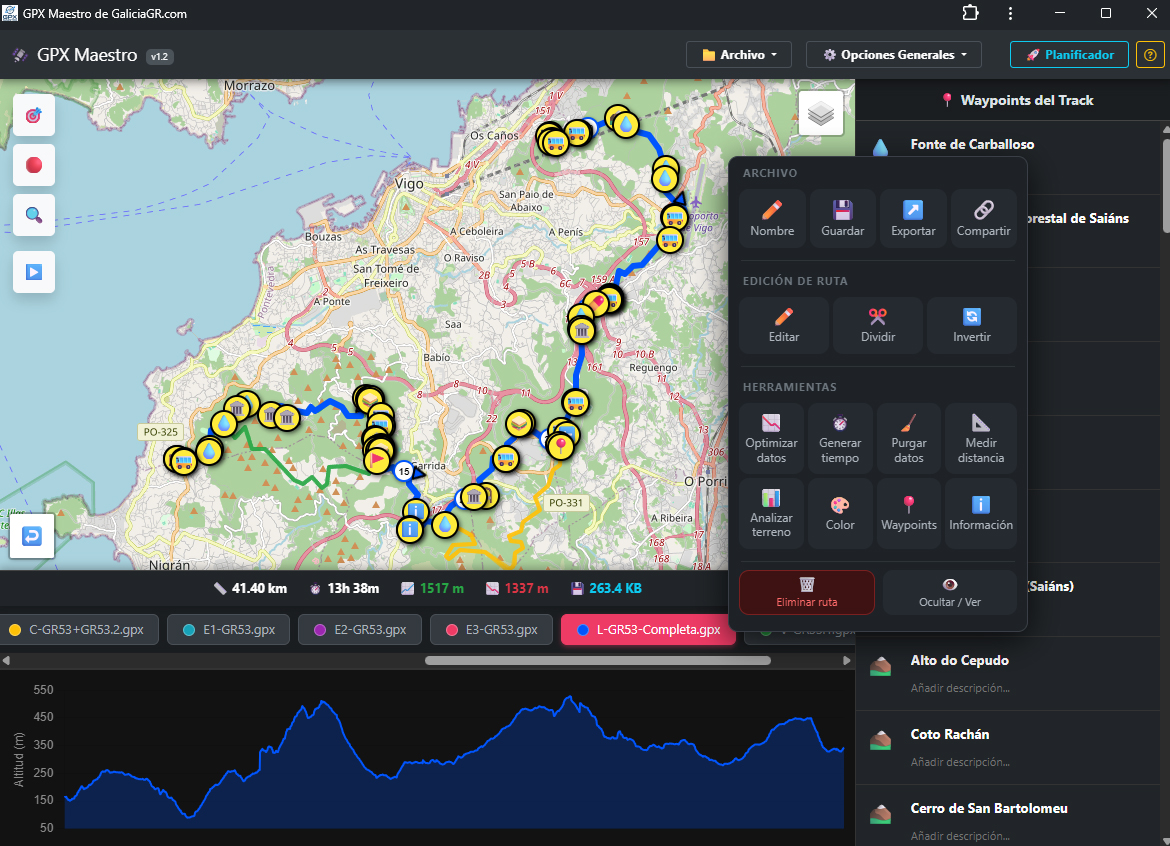Click the play animation button on map
1170x846 pixels.
[x=34, y=272]
